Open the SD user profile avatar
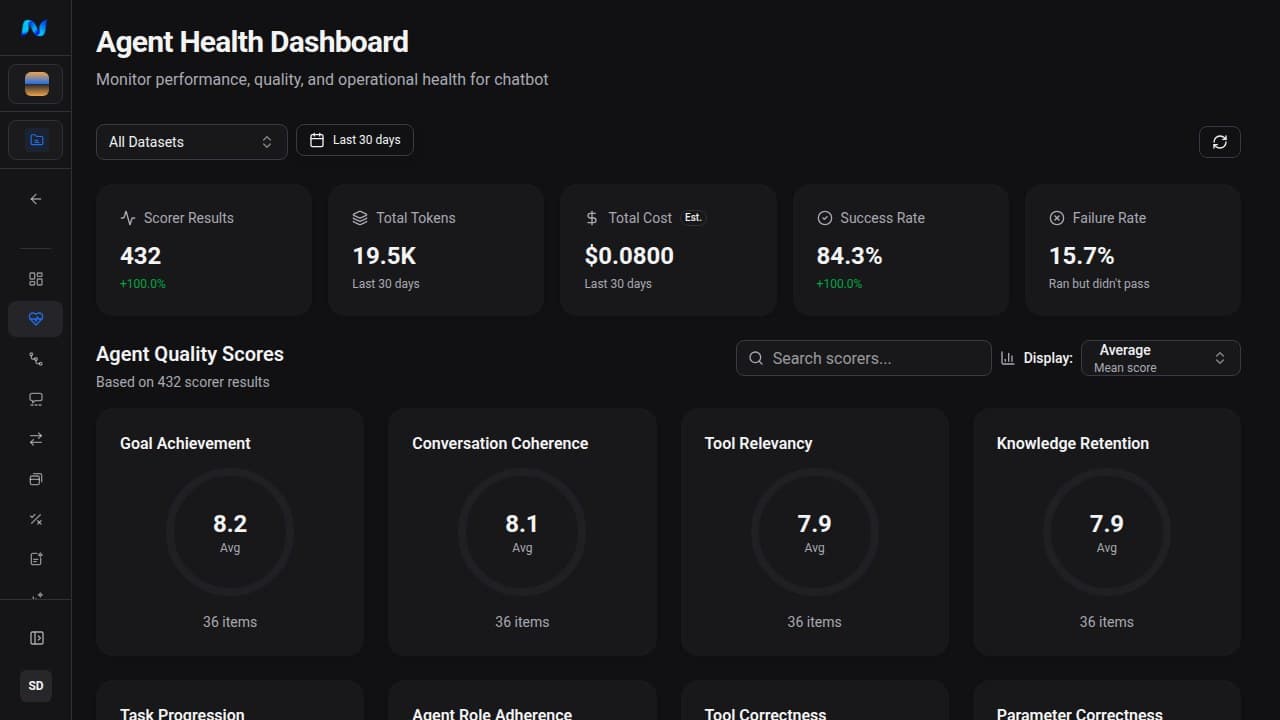The height and width of the screenshot is (720, 1280). pos(36,686)
